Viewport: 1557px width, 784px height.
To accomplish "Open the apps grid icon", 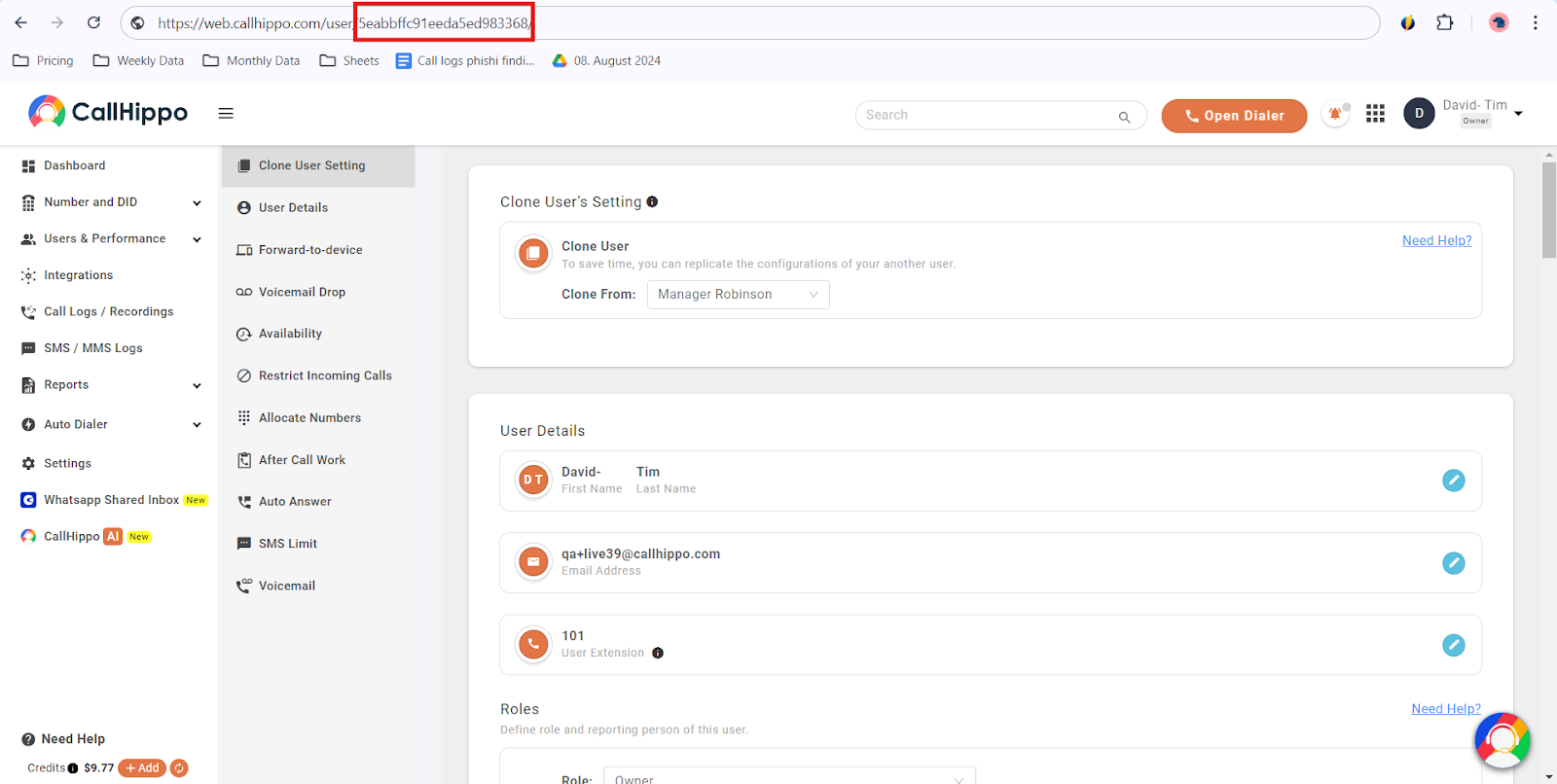I will click(1375, 114).
